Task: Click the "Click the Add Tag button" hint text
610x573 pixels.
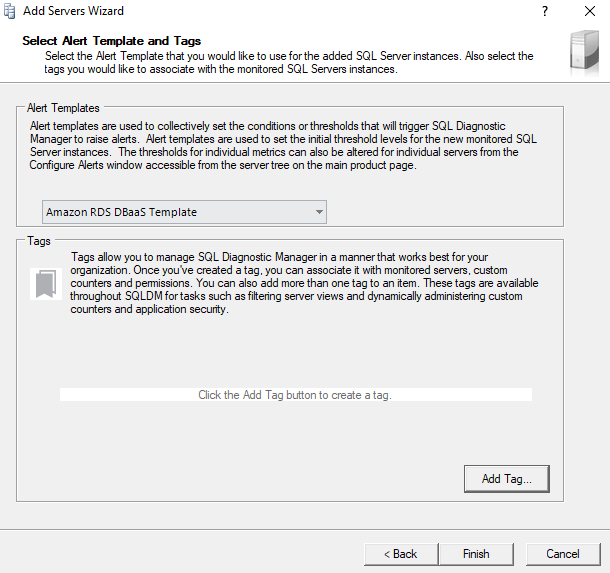Action: click(x=295, y=395)
